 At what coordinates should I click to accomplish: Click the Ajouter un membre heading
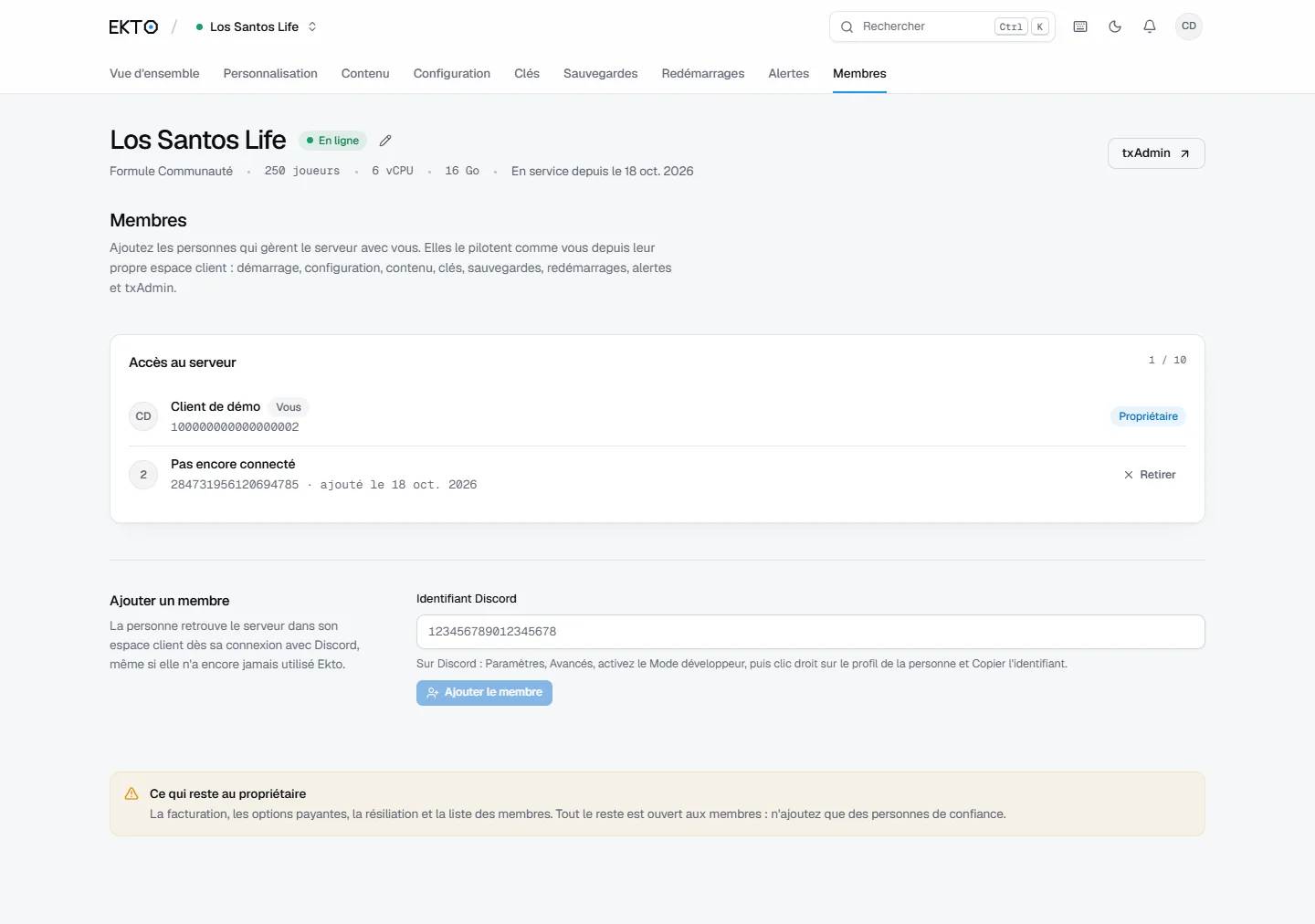coord(170,601)
